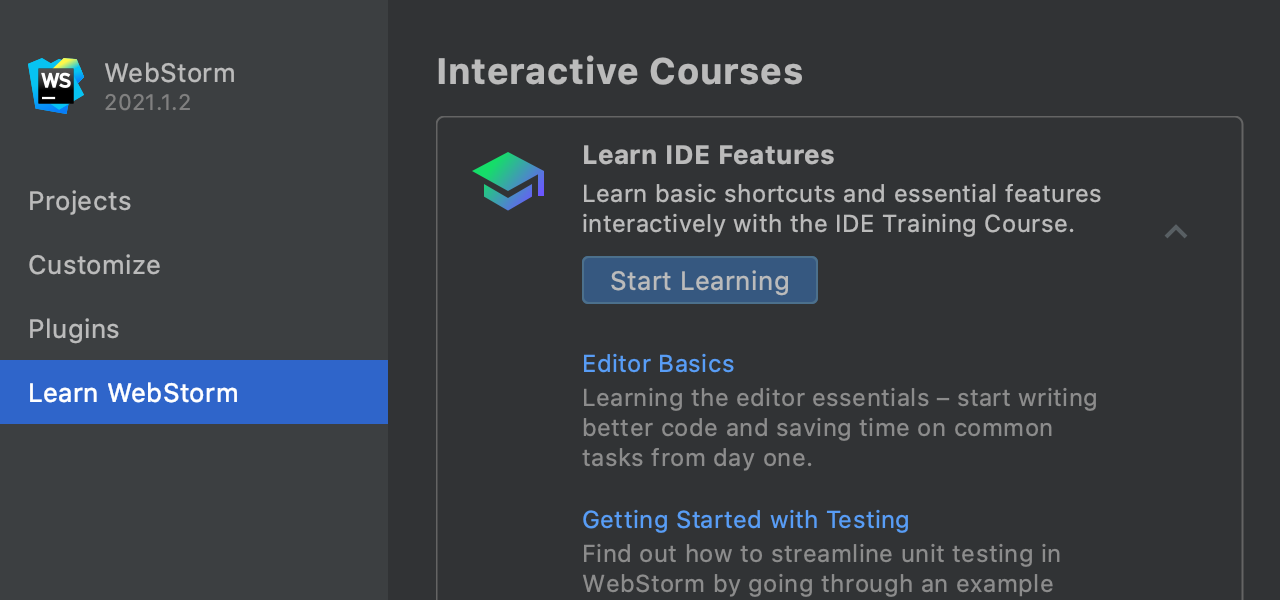Click the WebStorm WS logo icon
Screen dimensions: 1280x600
55,85
